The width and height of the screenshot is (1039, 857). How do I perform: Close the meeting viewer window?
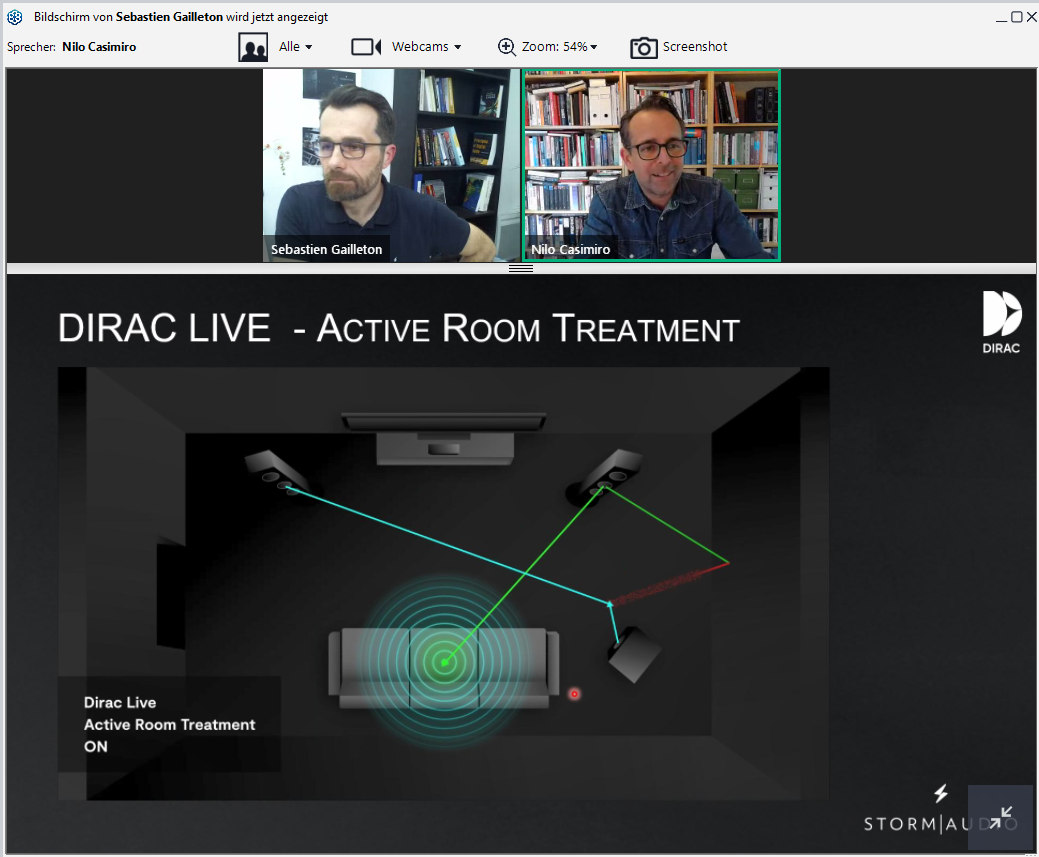tap(1032, 17)
